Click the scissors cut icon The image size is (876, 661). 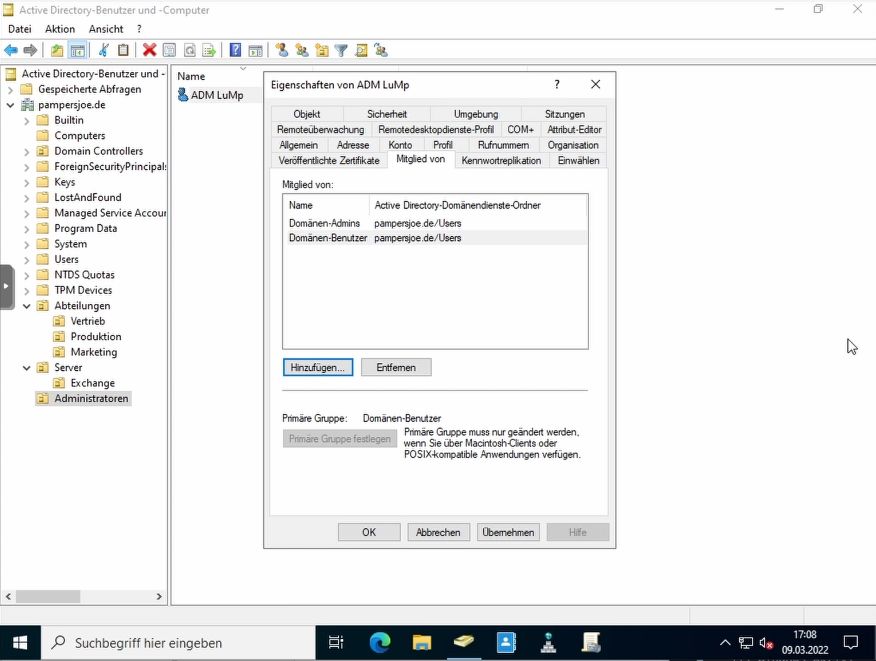104,50
